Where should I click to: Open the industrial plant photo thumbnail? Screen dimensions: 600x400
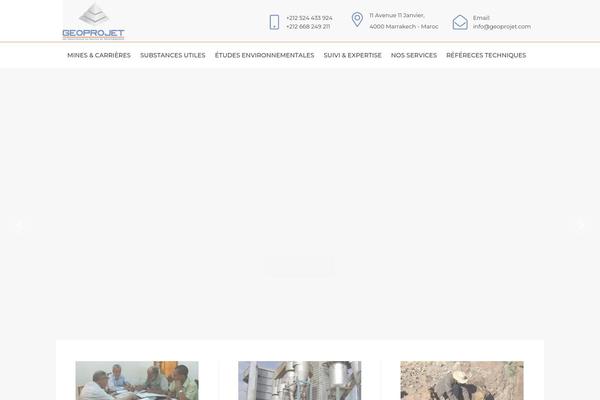pos(300,380)
